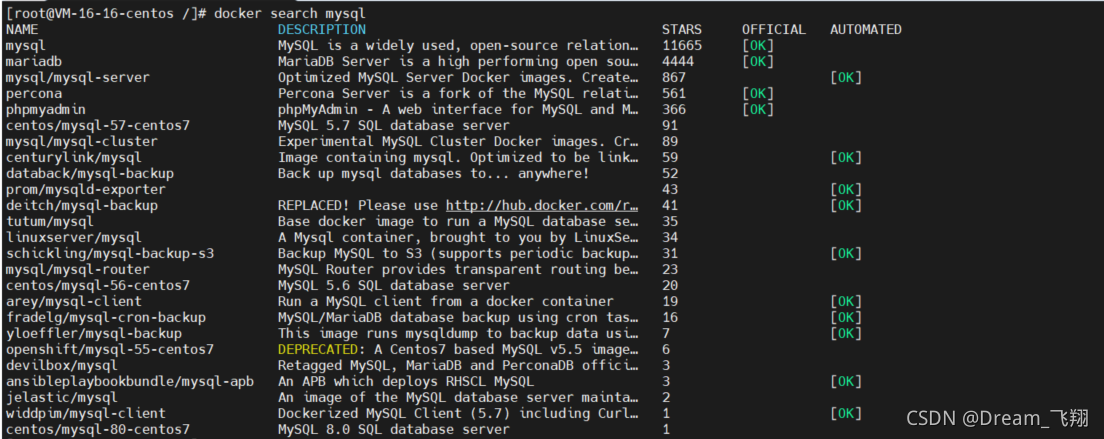Select 'openshift/mysql-55-centos7' image name
1104x439 pixels.
(109, 350)
